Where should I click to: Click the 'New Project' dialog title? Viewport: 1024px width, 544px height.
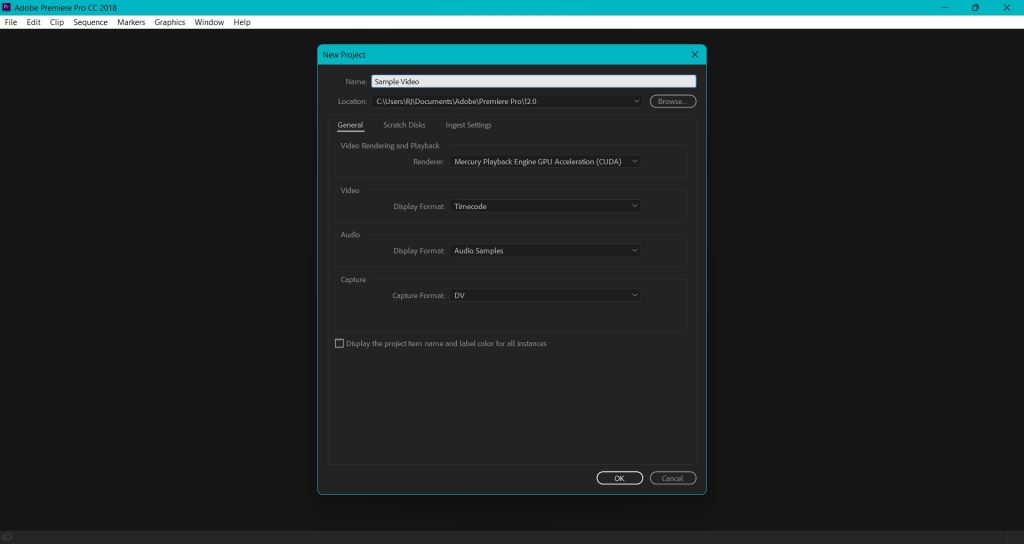click(x=344, y=55)
